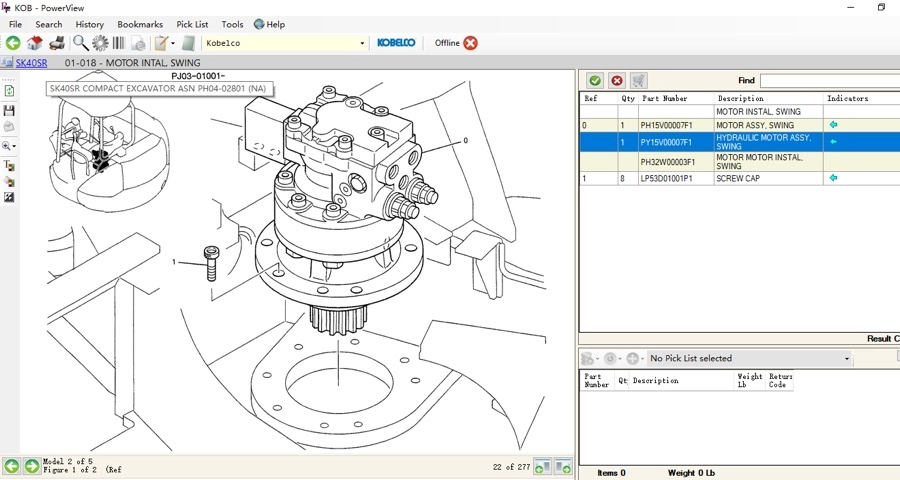The image size is (900, 480).
Task: Click the envelope email icon in left sidebar
Action: click(x=9, y=126)
